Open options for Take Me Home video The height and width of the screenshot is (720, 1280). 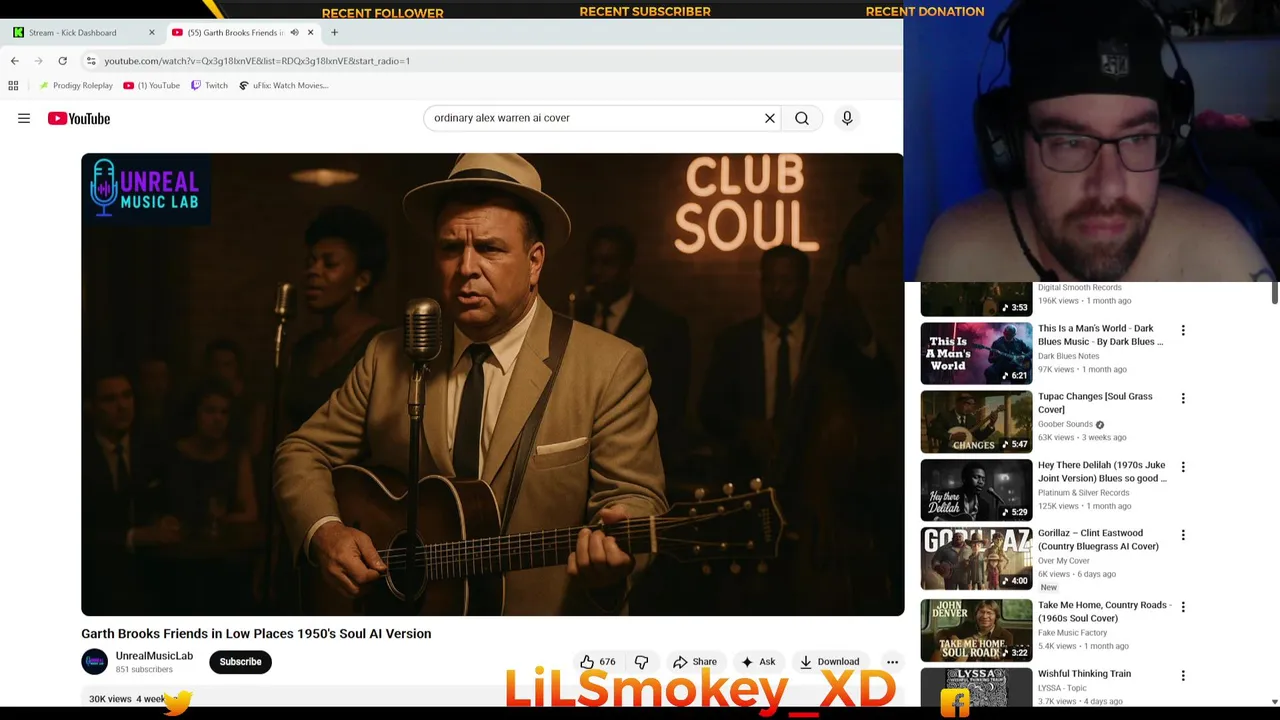pos(1183,608)
